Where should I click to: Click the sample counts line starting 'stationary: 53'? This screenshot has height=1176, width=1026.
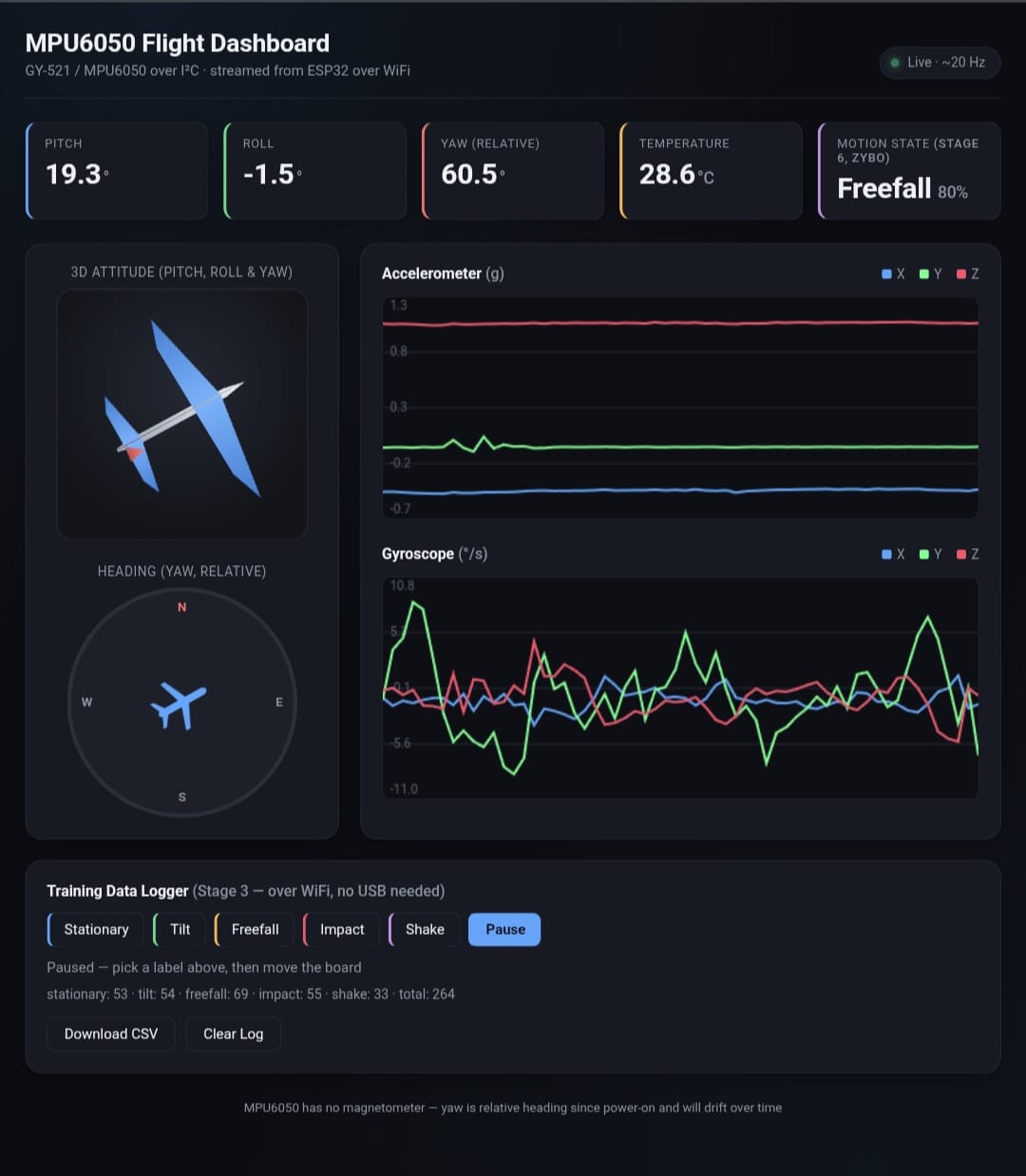click(251, 994)
